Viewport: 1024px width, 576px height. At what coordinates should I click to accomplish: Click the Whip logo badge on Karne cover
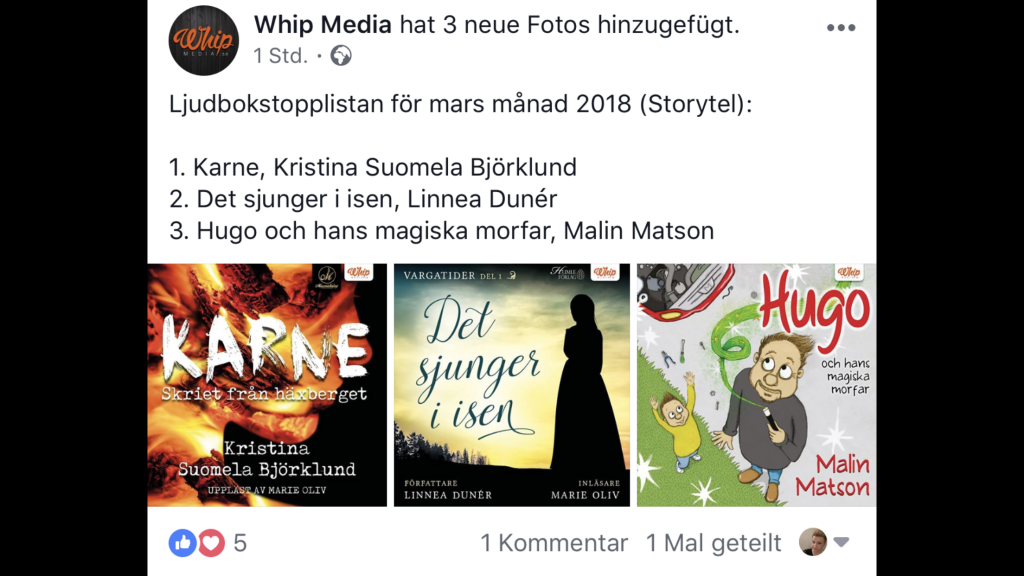click(359, 272)
